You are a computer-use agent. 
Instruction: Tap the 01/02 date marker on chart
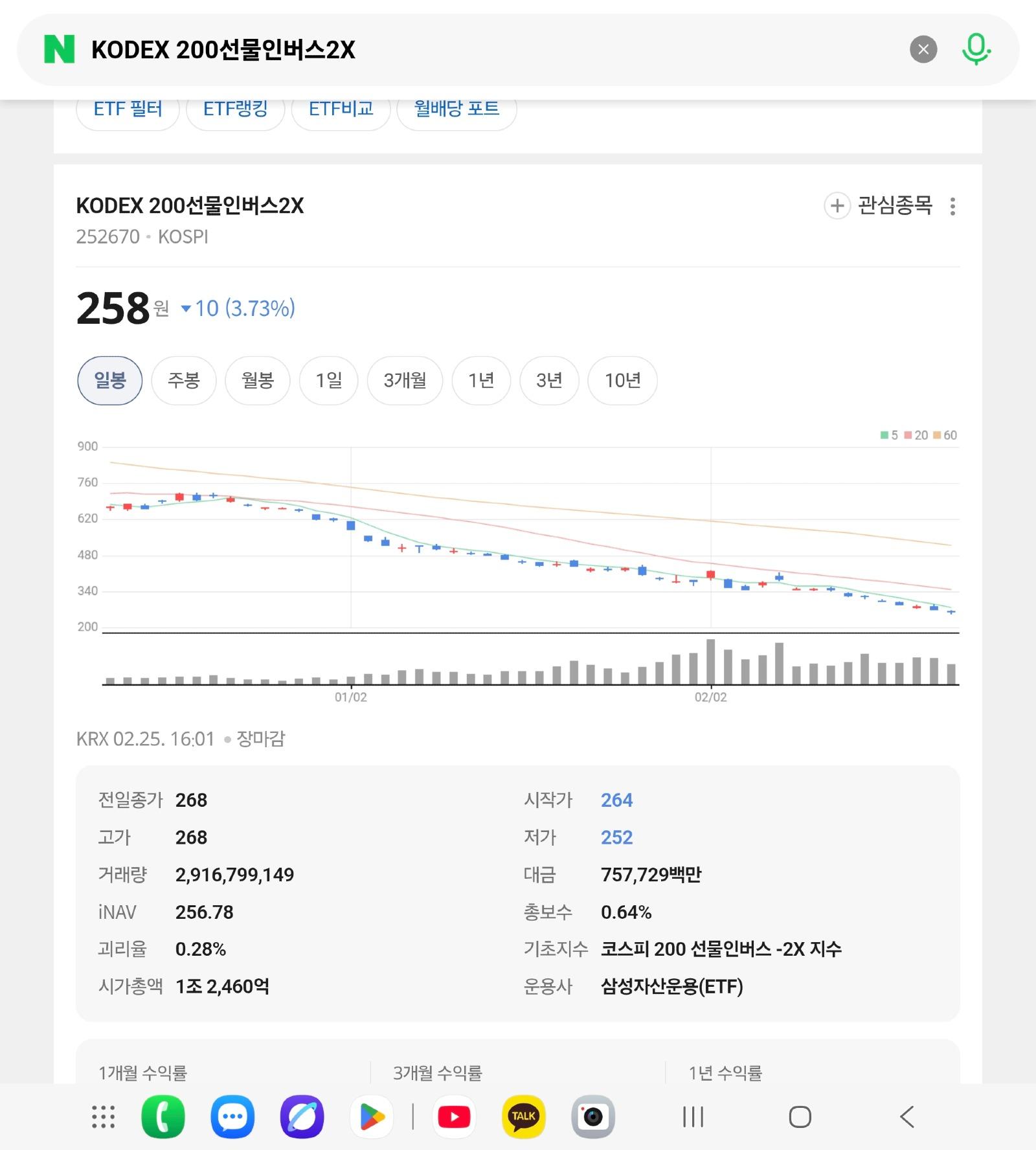(x=350, y=697)
